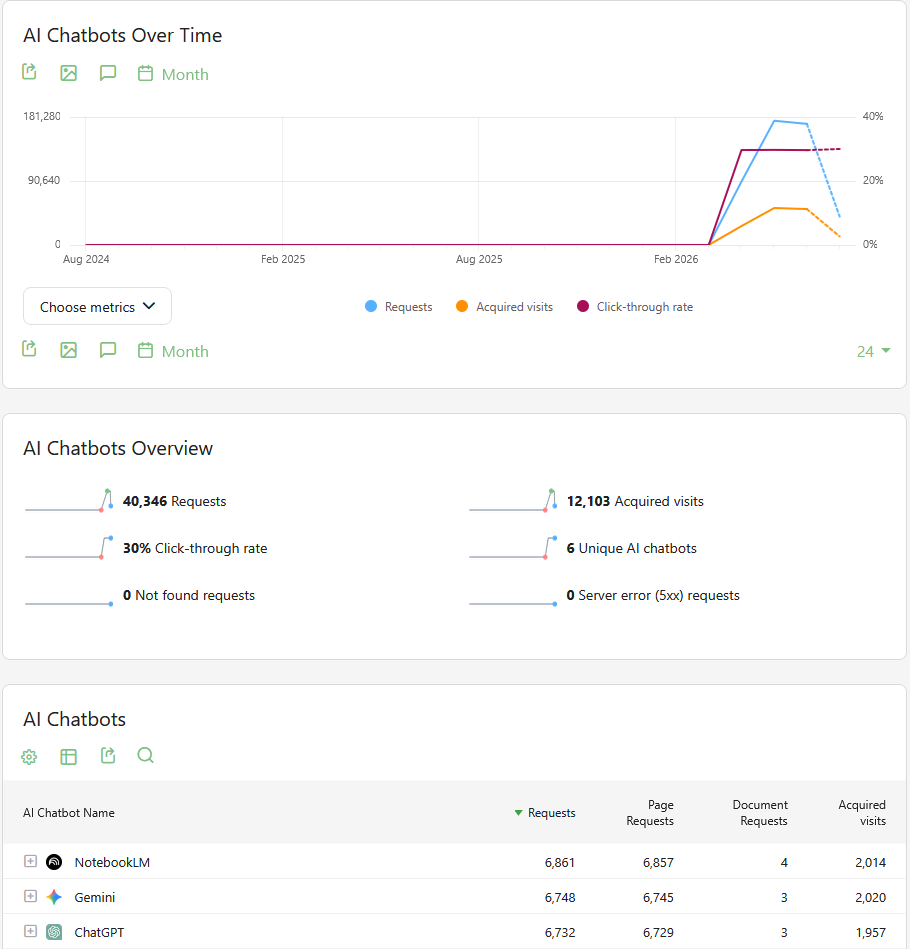910x949 pixels.
Task: Toggle Acquired visits series in legend
Action: (x=505, y=307)
